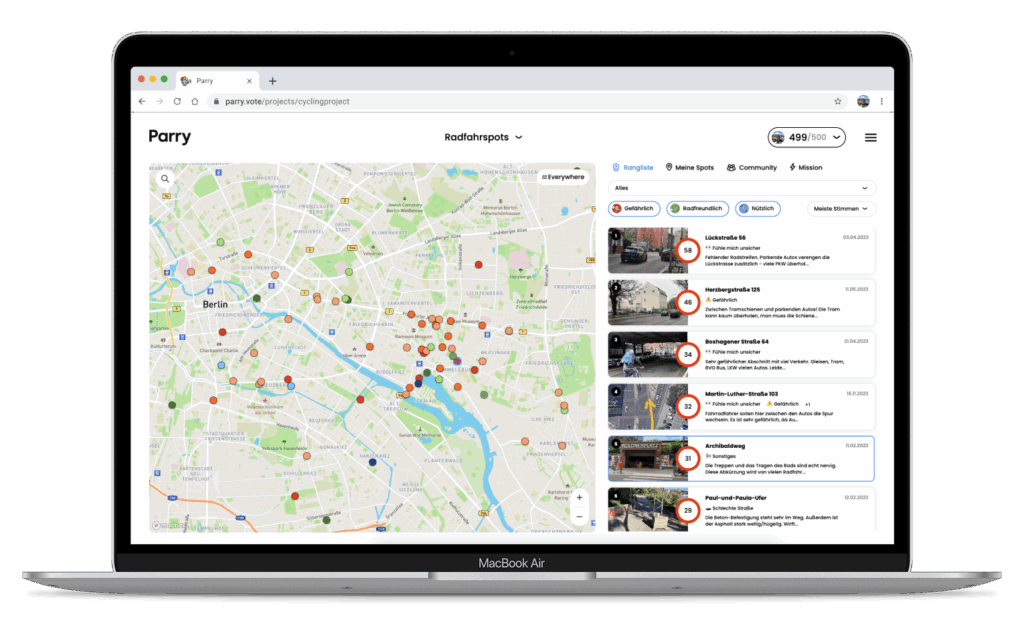1024x636 pixels.
Task: Open the hamburger menu
Action: click(x=870, y=138)
